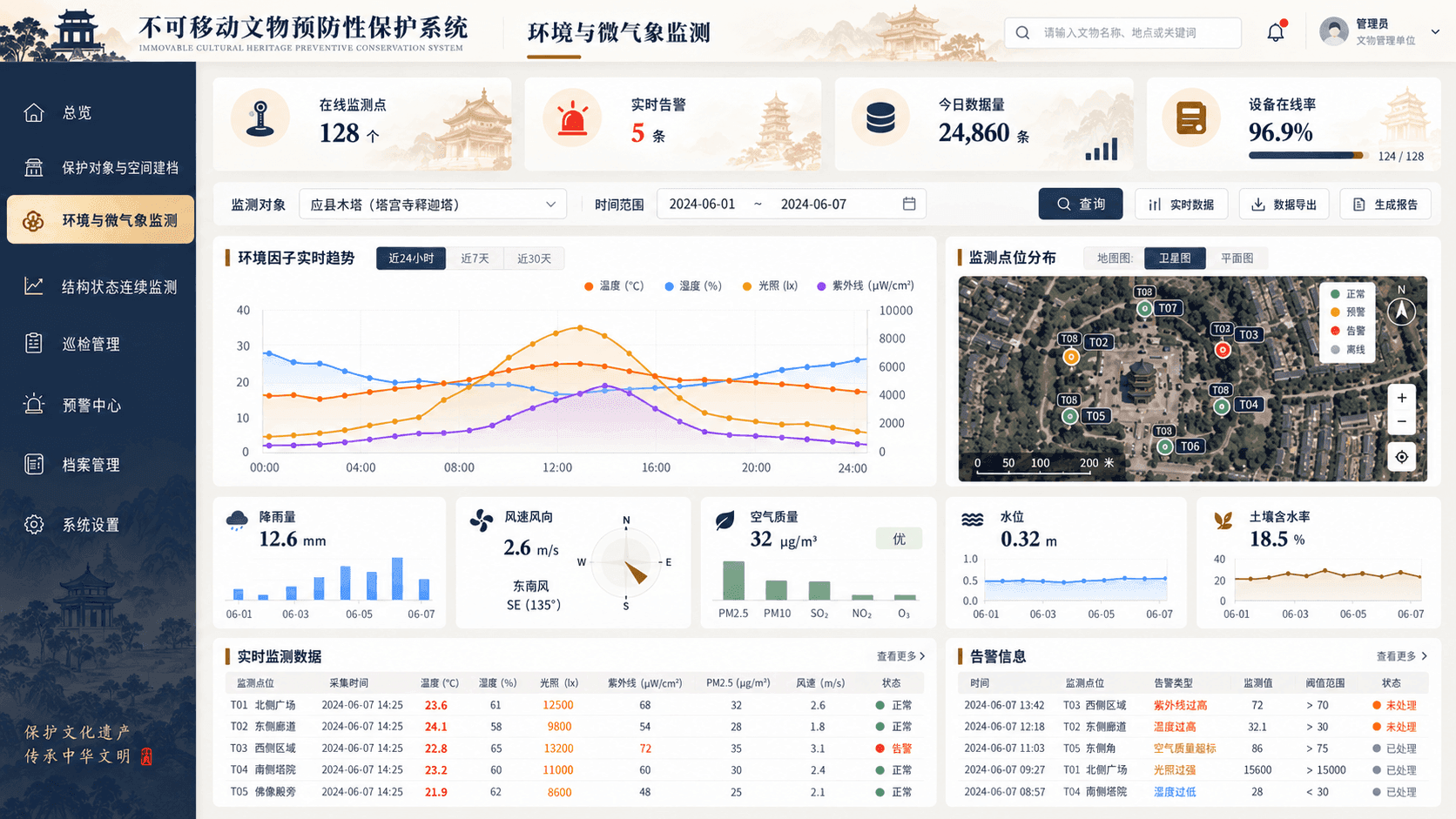Toggle 紫外线 series in chart legend
The width and height of the screenshot is (1456, 819).
pyautogui.click(x=866, y=285)
